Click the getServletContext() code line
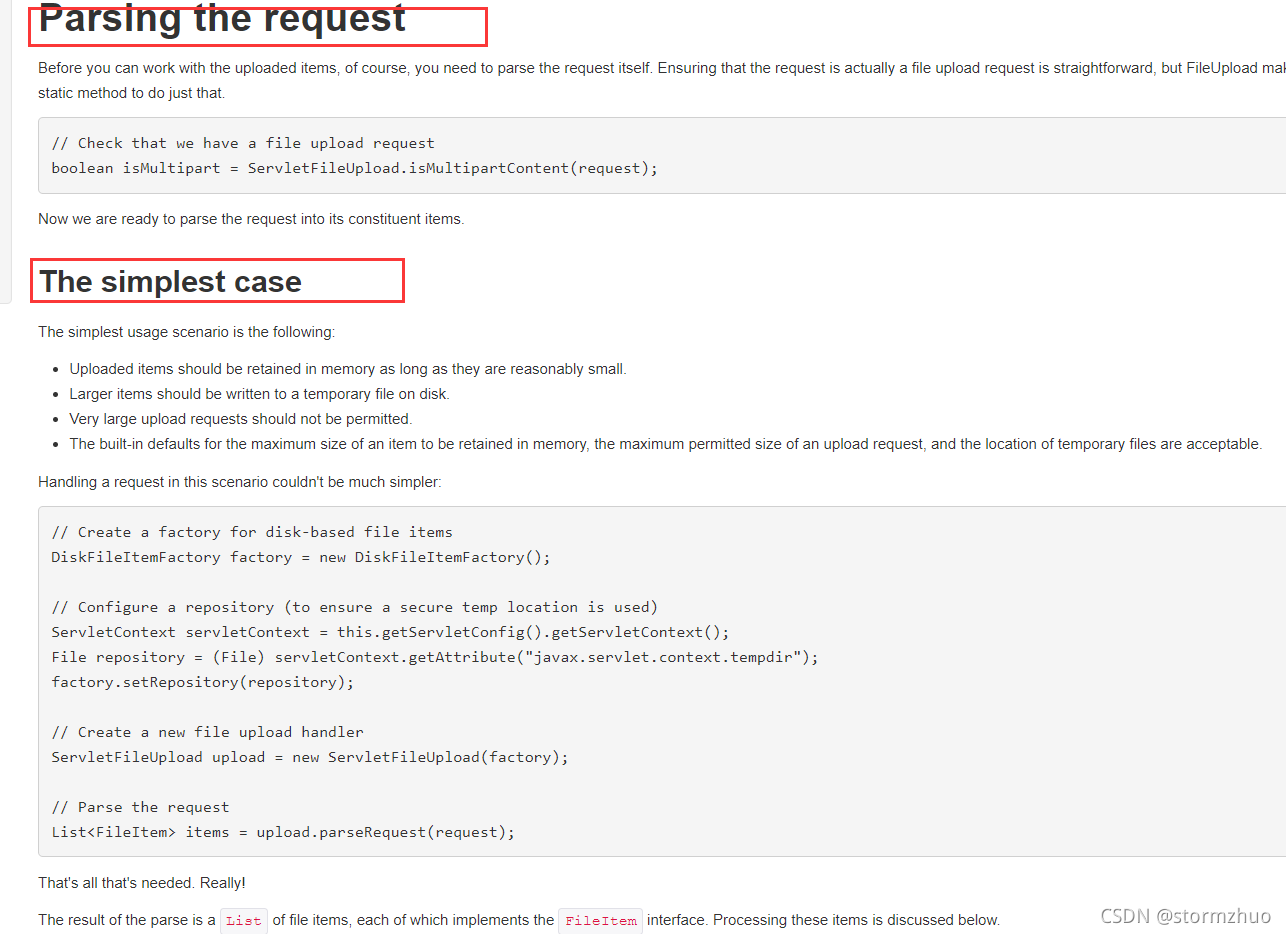 click(390, 632)
